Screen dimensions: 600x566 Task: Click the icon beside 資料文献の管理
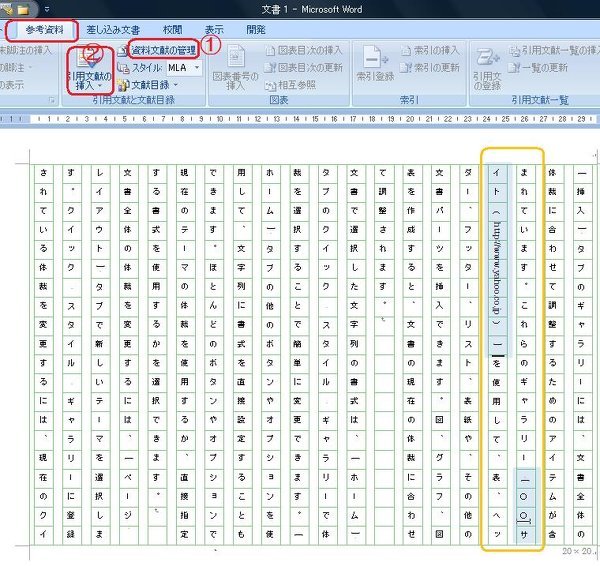[122, 51]
